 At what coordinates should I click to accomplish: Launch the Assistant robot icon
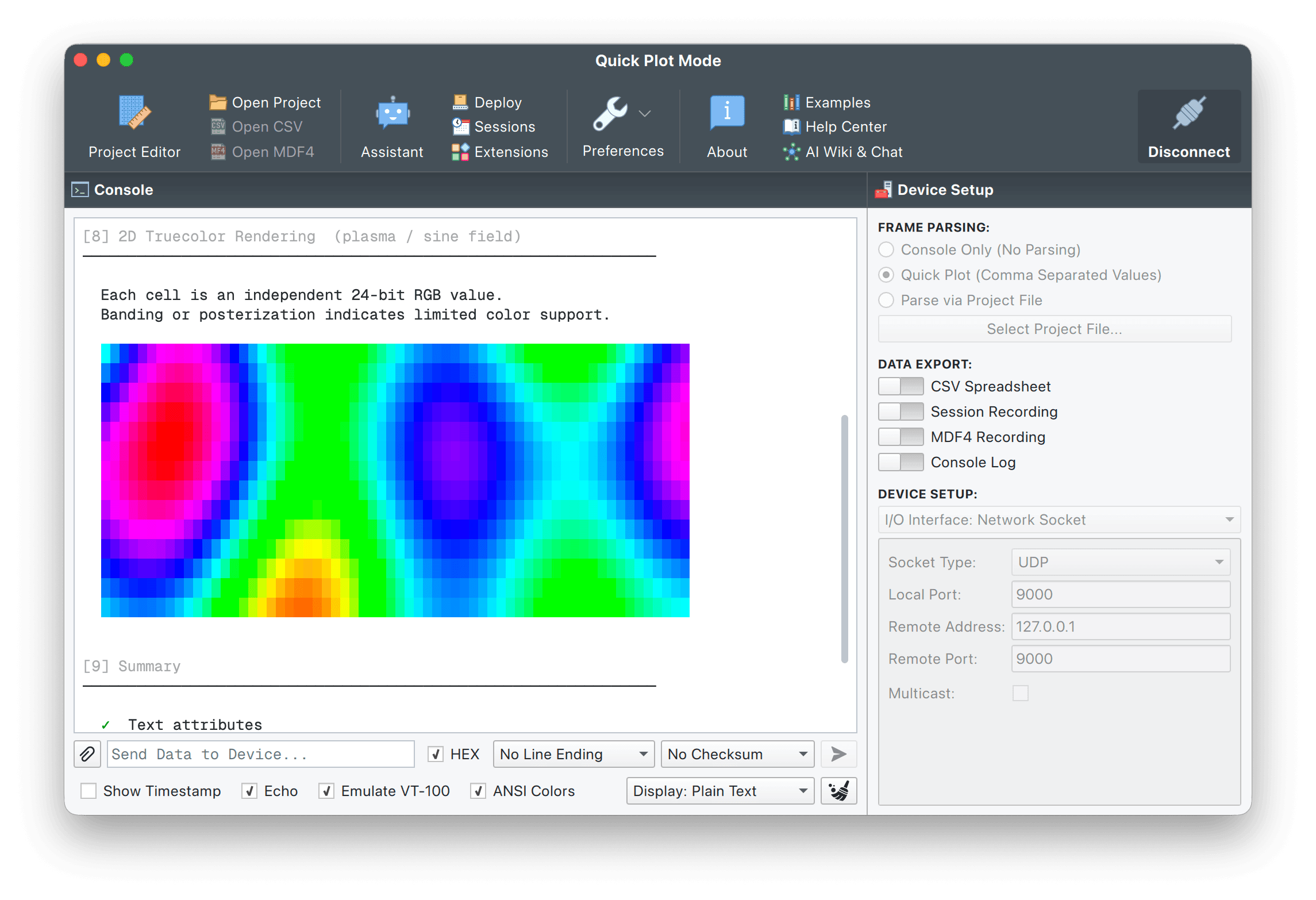click(x=393, y=114)
